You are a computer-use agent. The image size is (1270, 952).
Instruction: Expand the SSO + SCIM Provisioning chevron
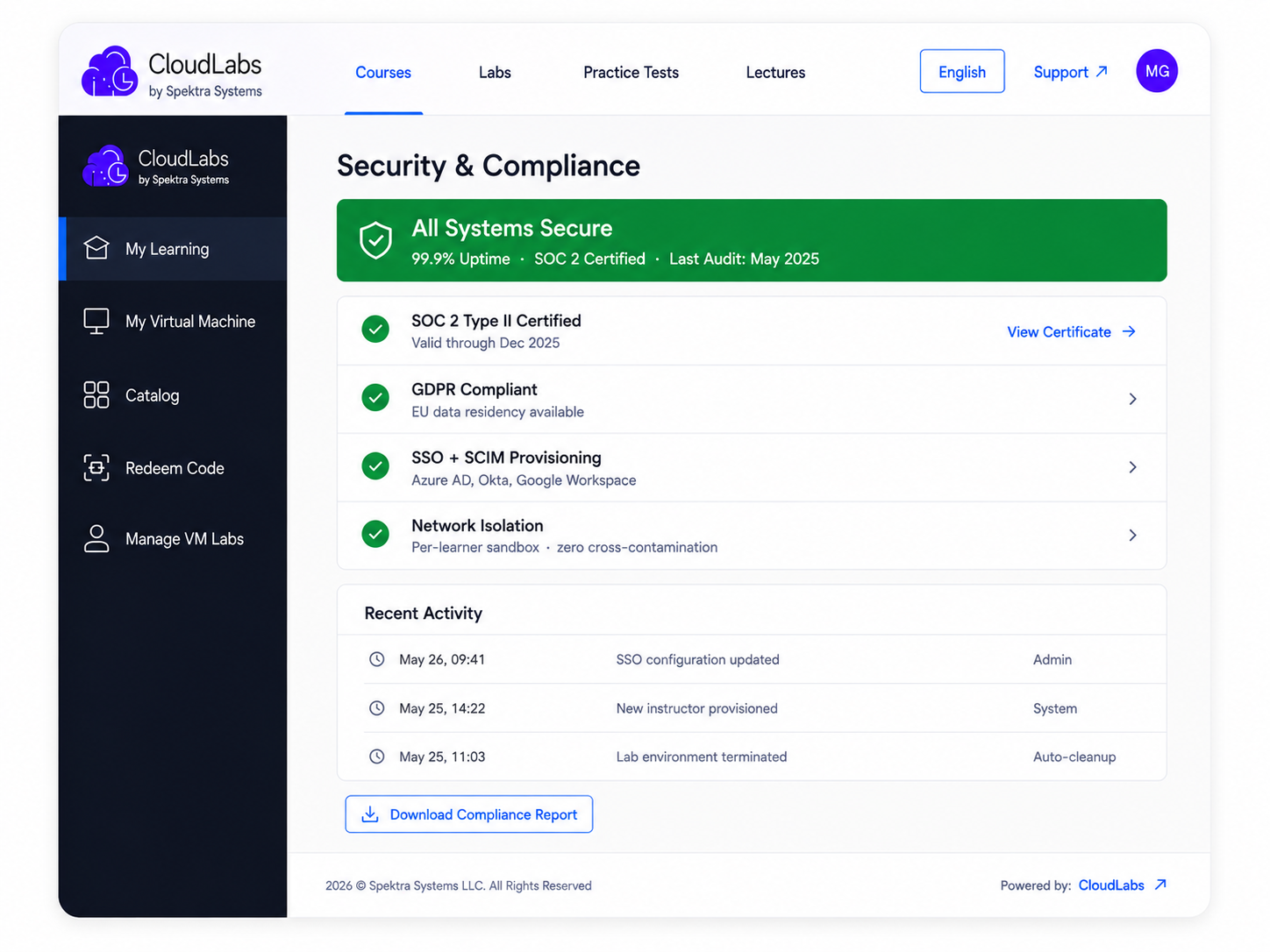coord(1132,467)
